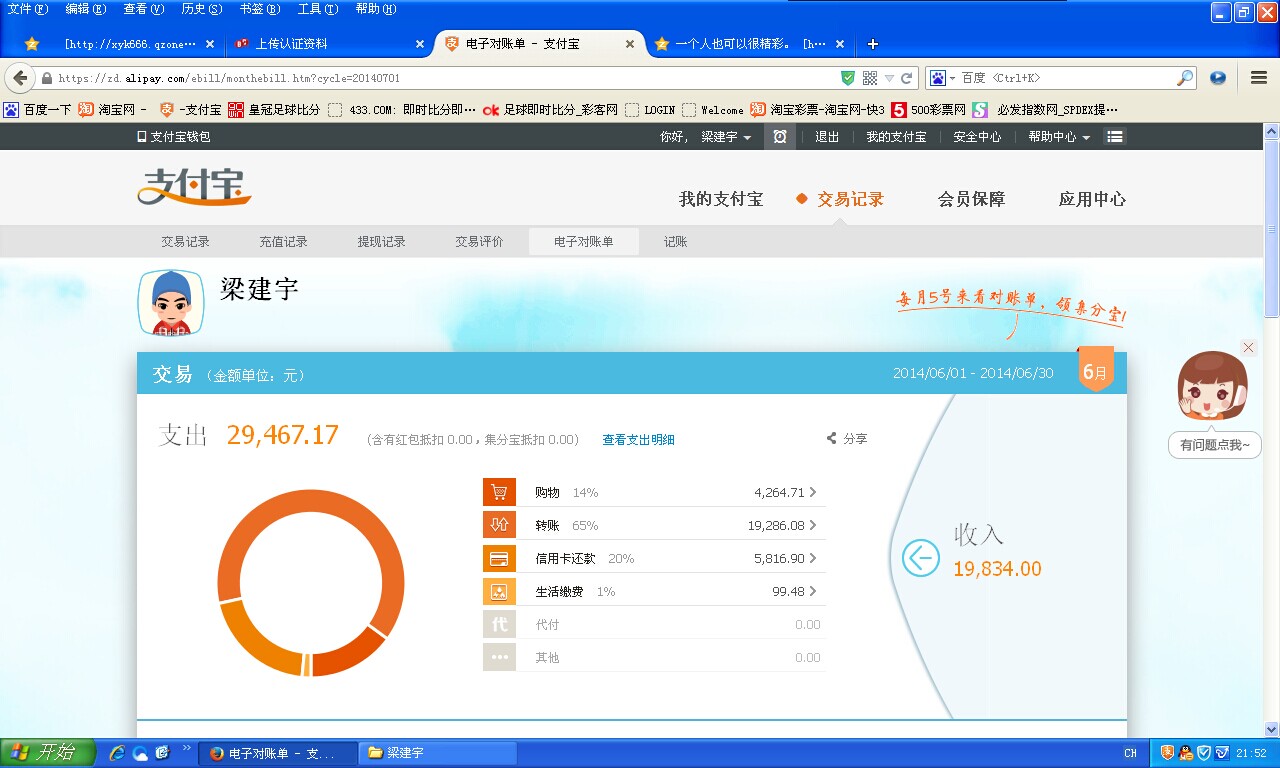
Task: Expand the 信用卡还款 row chevron
Action: (x=813, y=558)
